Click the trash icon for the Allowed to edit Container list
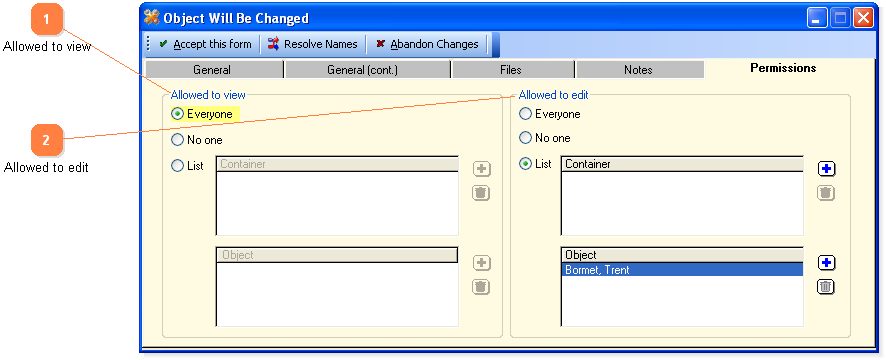886x360 pixels. click(x=826, y=193)
